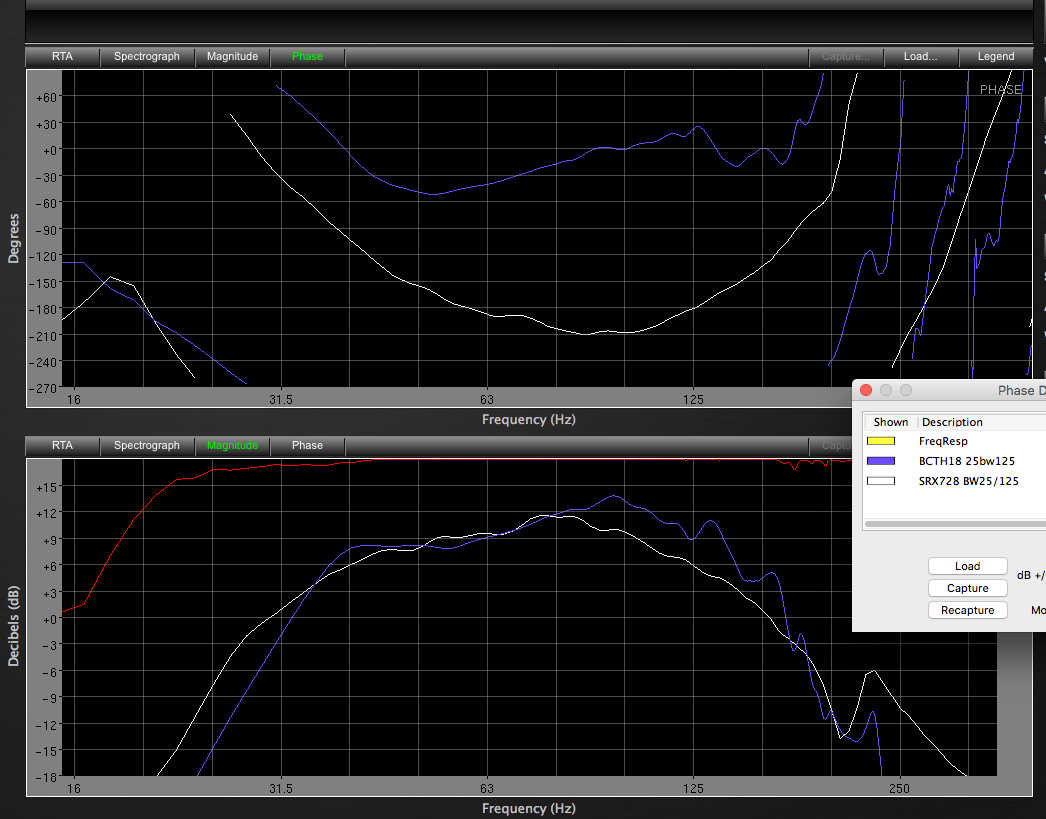Click the Recapture button
Image resolution: width=1046 pixels, height=819 pixels.
pyautogui.click(x=967, y=610)
